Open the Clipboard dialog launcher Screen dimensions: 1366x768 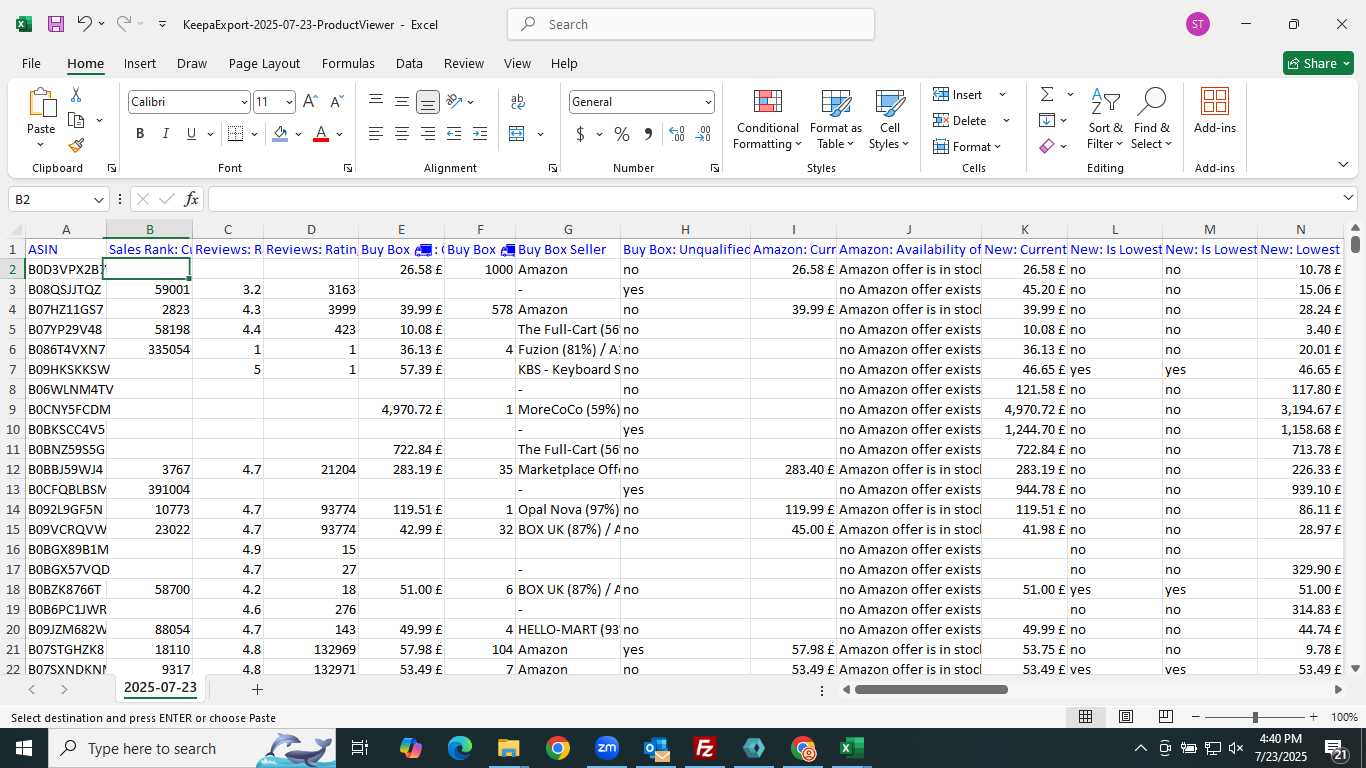coord(112,168)
